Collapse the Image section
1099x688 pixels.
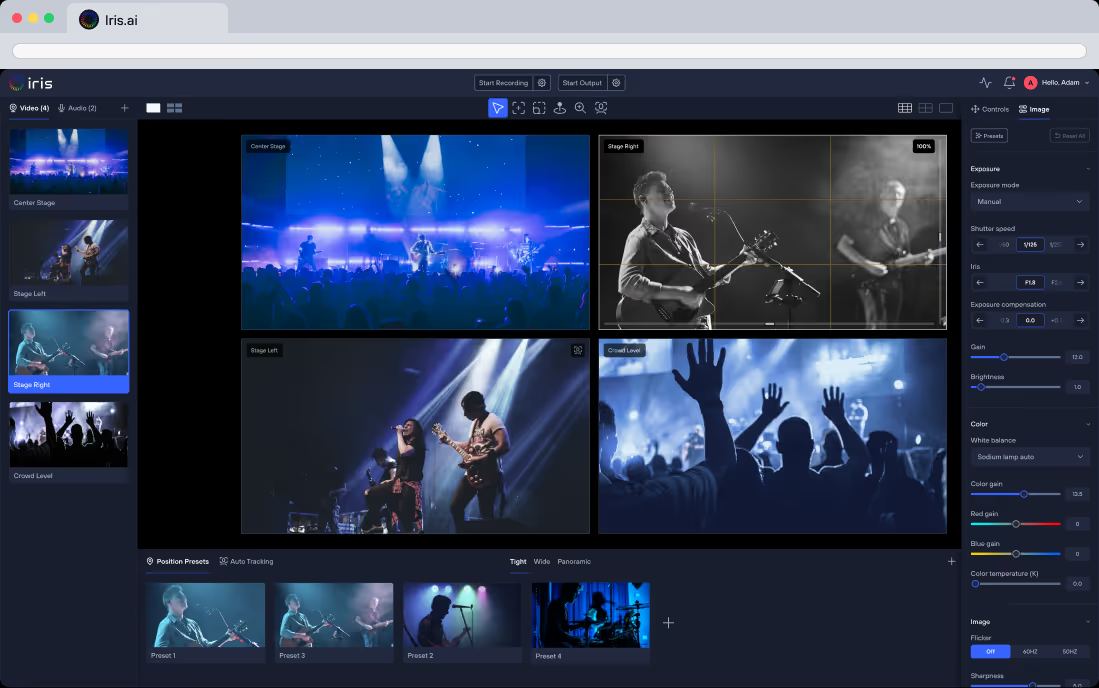point(1088,621)
